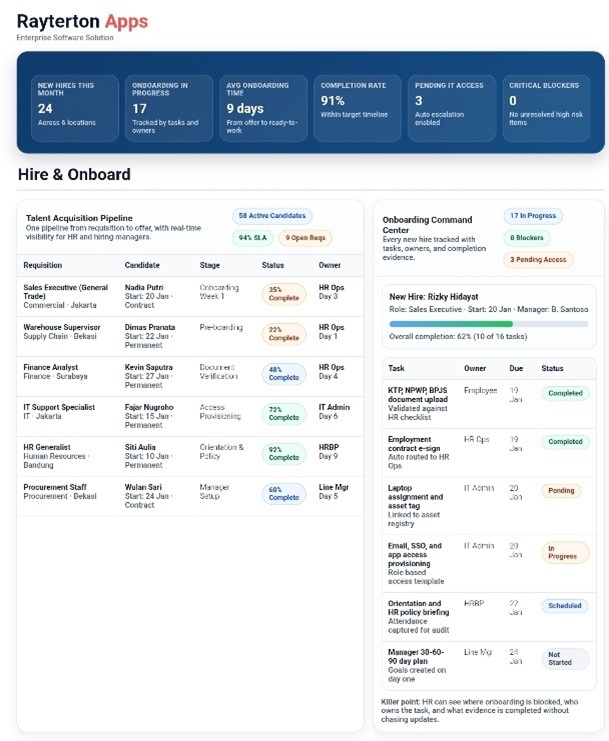Click the 72% Complete status pill

[x=284, y=414]
